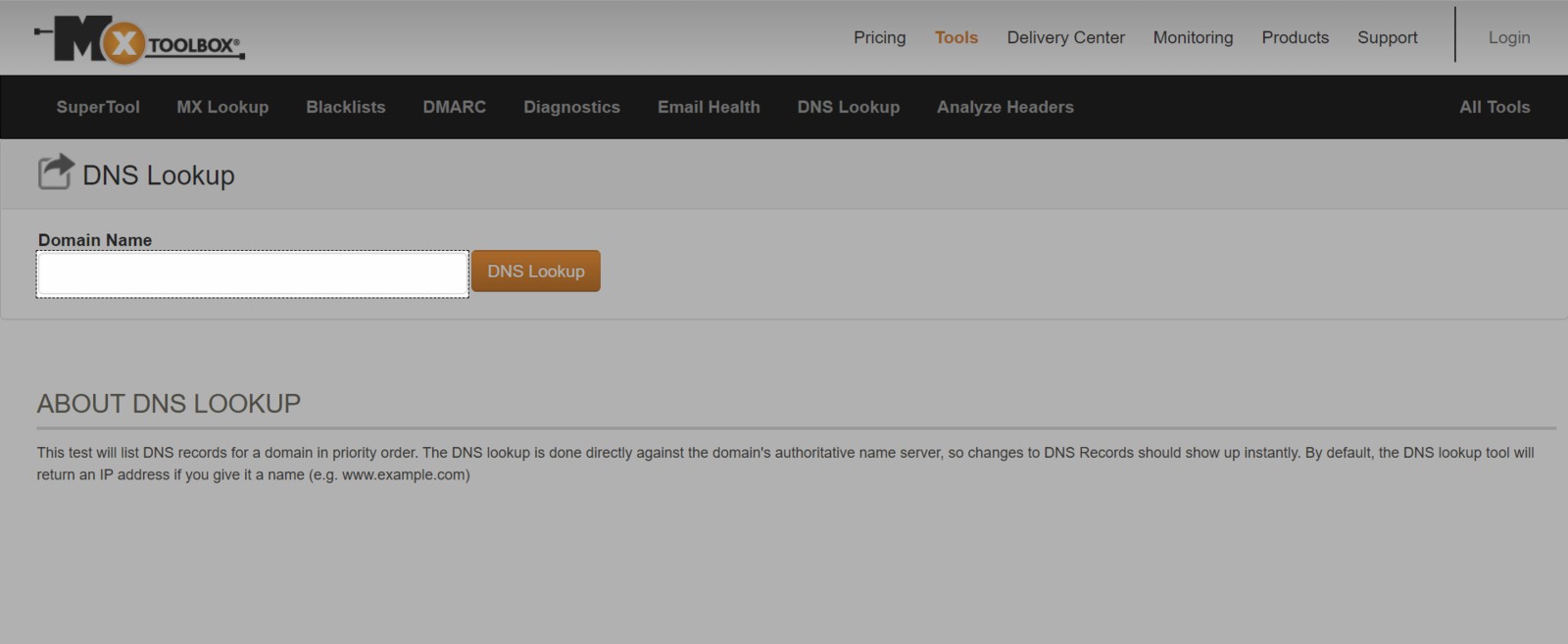Focus the Domain Name input field
The height and width of the screenshot is (644, 1568).
tap(253, 274)
